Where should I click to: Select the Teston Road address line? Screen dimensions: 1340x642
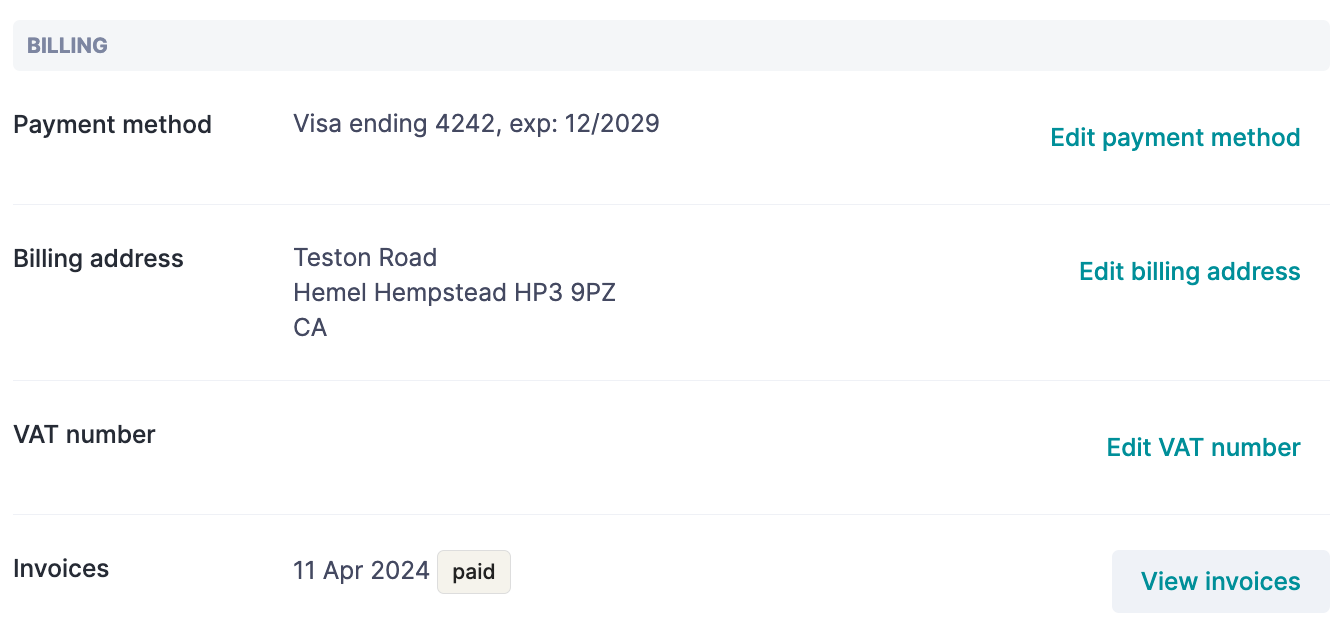[365, 258]
